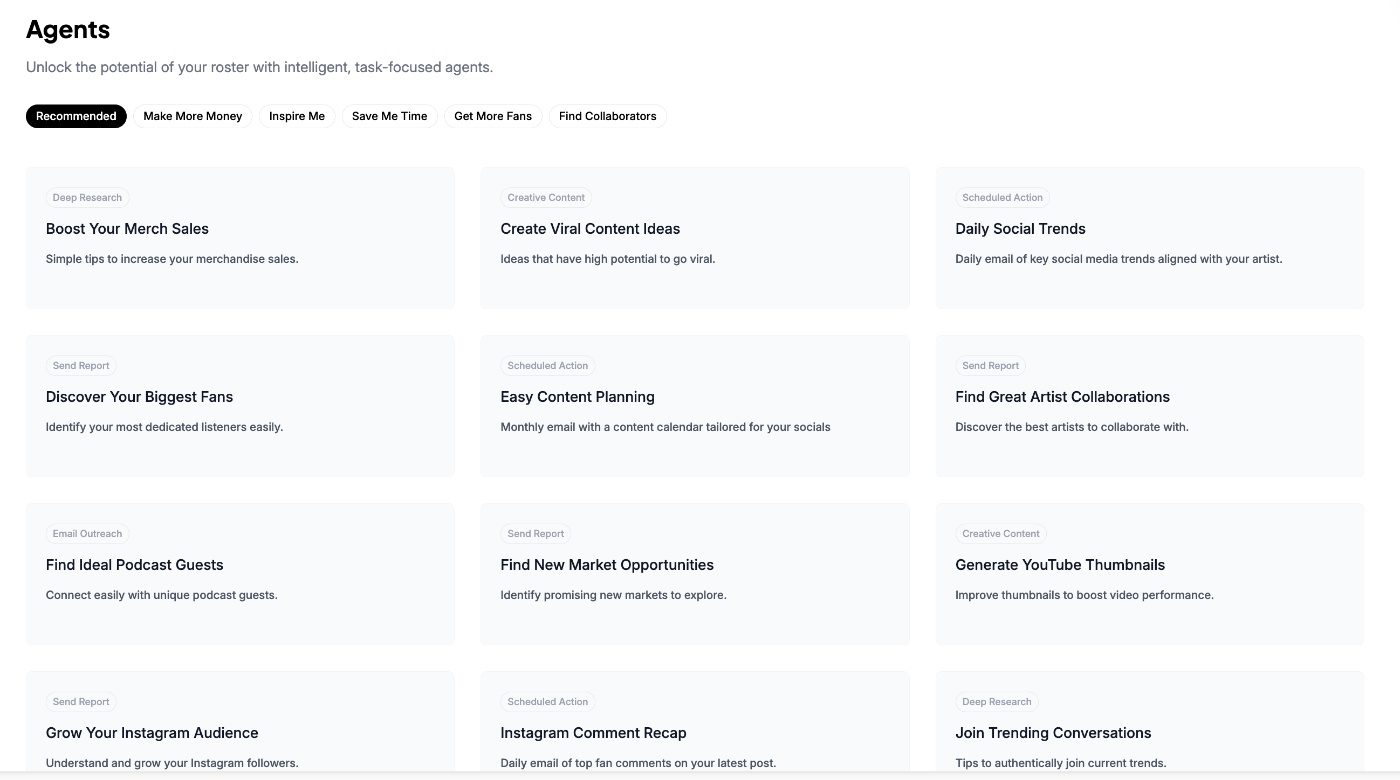Open the Find New Market Opportunities agent
This screenshot has height=780, width=1400.
(695, 573)
